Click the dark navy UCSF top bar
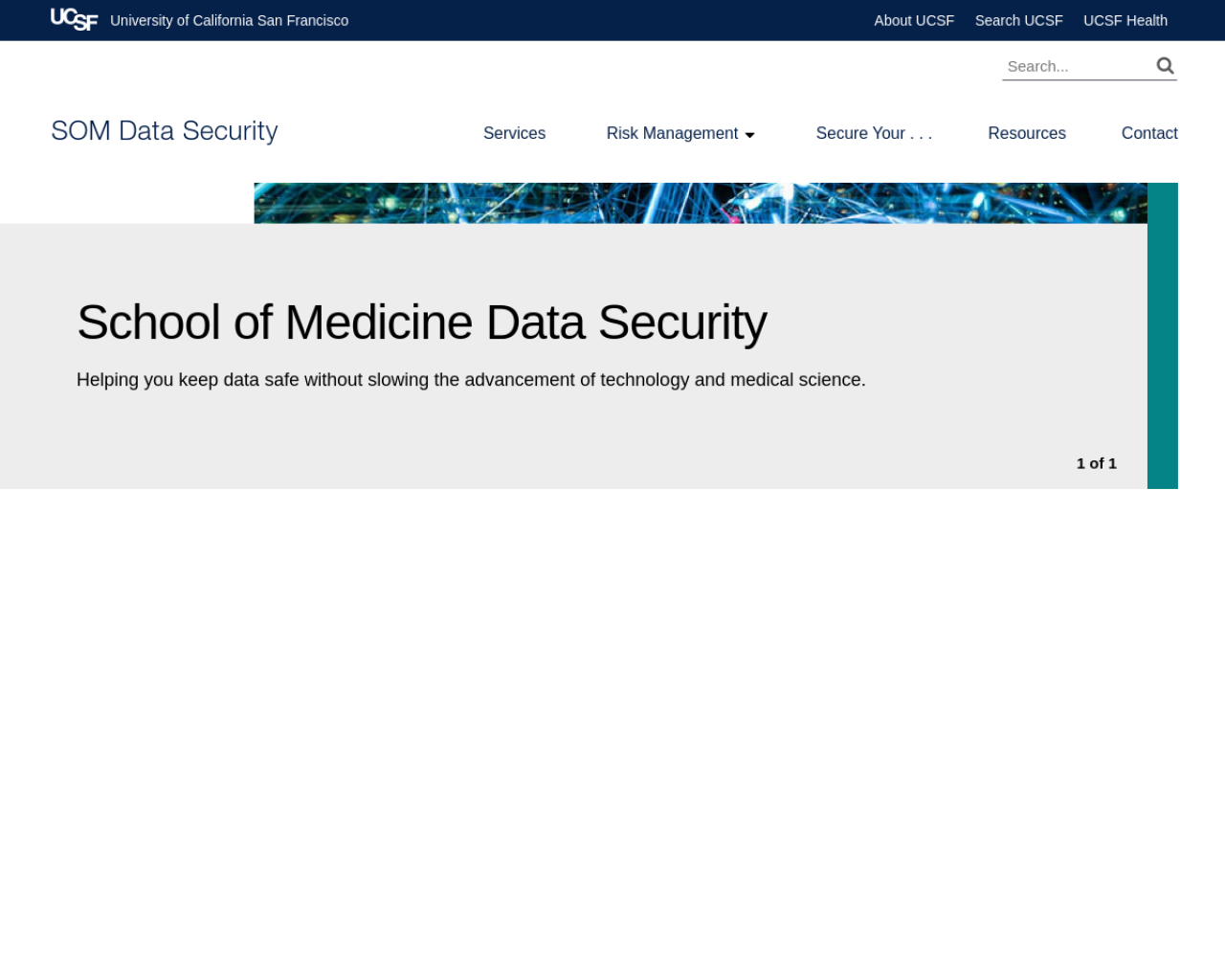1225x980 pixels. coord(612,20)
